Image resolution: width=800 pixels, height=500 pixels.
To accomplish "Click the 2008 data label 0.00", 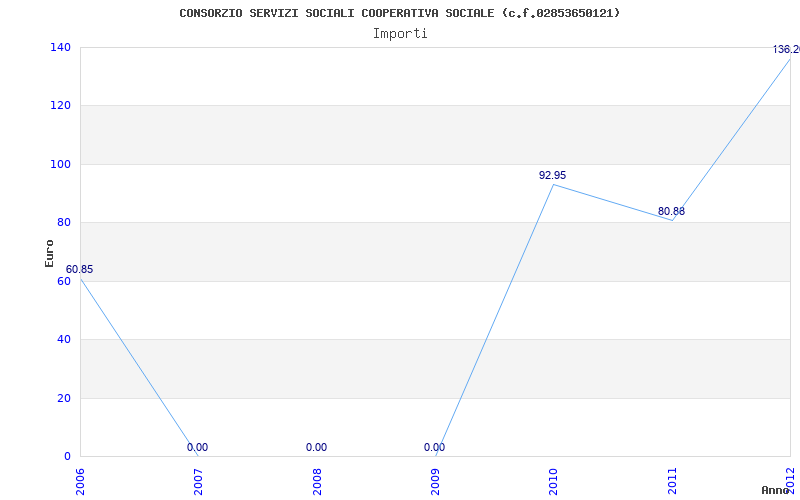I will (316, 447).
